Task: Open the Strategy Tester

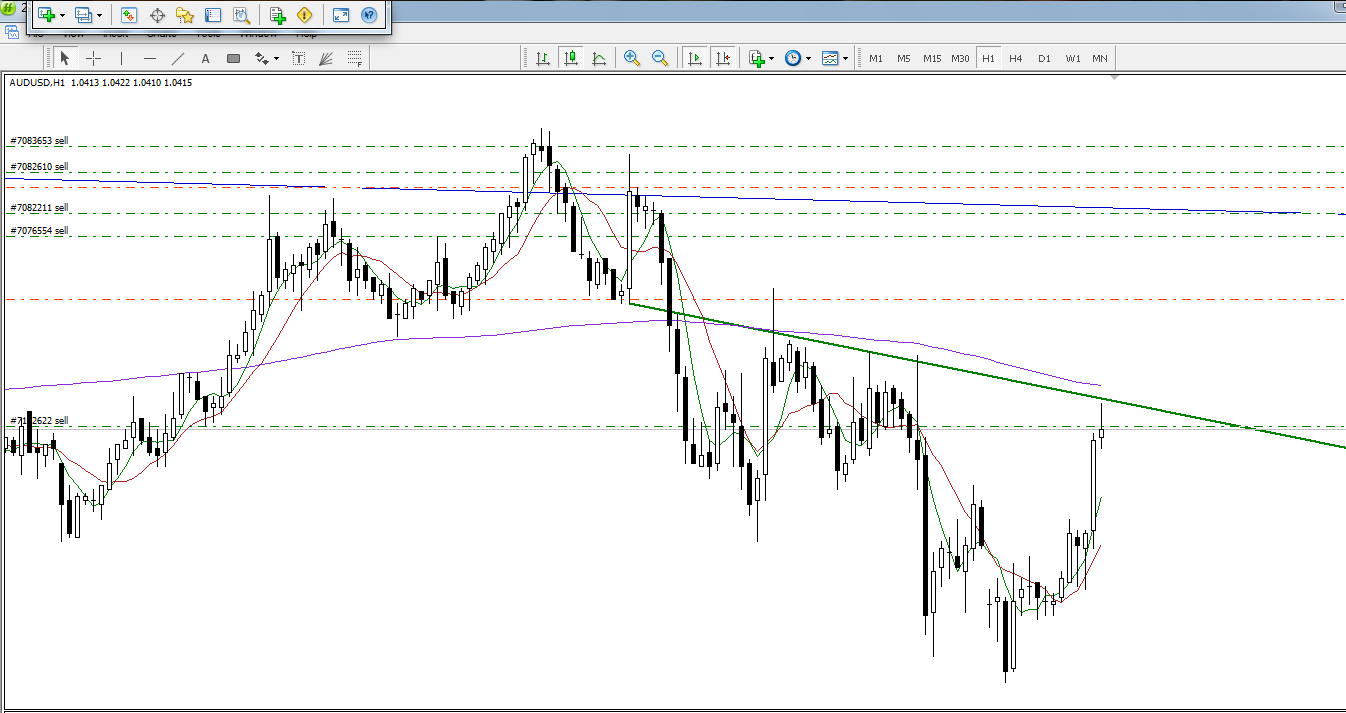Action: point(241,15)
